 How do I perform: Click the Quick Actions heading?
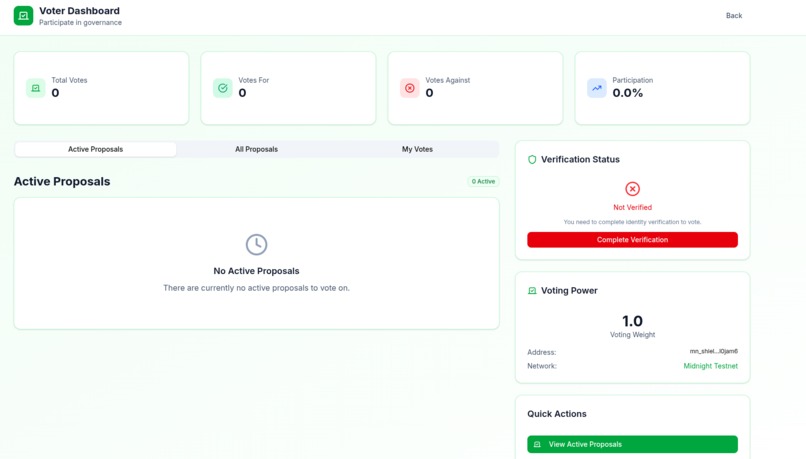coord(557,414)
